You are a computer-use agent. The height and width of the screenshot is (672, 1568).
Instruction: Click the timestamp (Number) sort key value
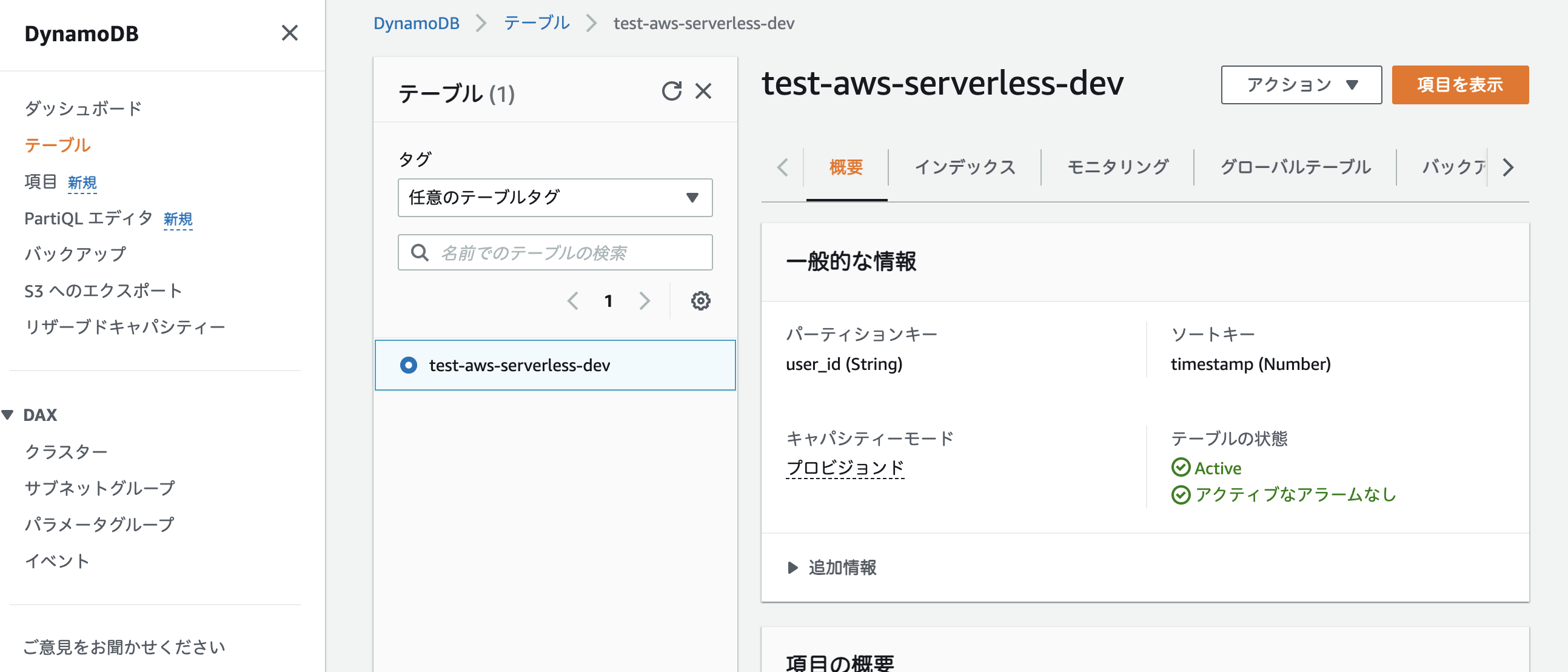point(1251,364)
